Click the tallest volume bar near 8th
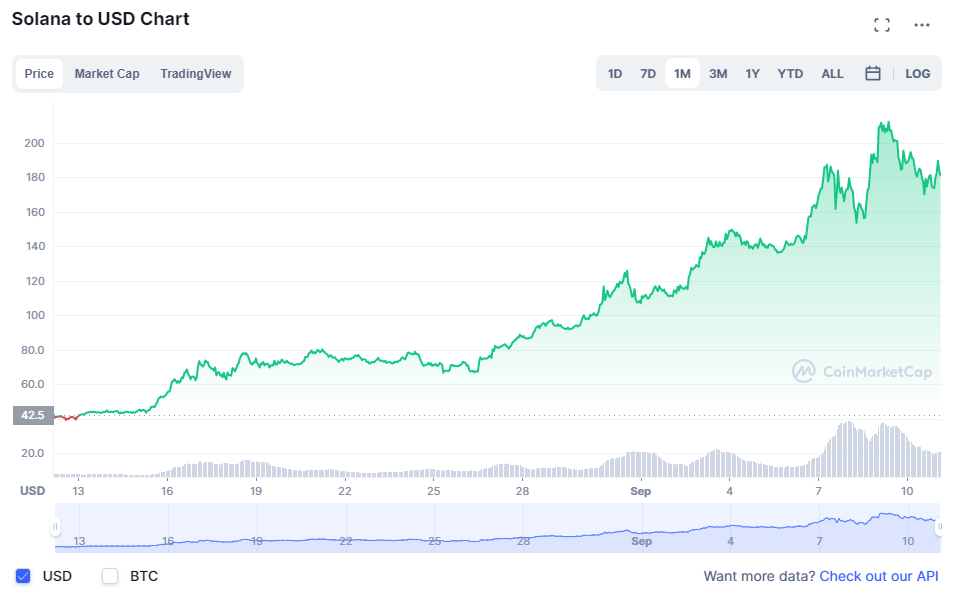This screenshot has width=961, height=609. (x=849, y=449)
